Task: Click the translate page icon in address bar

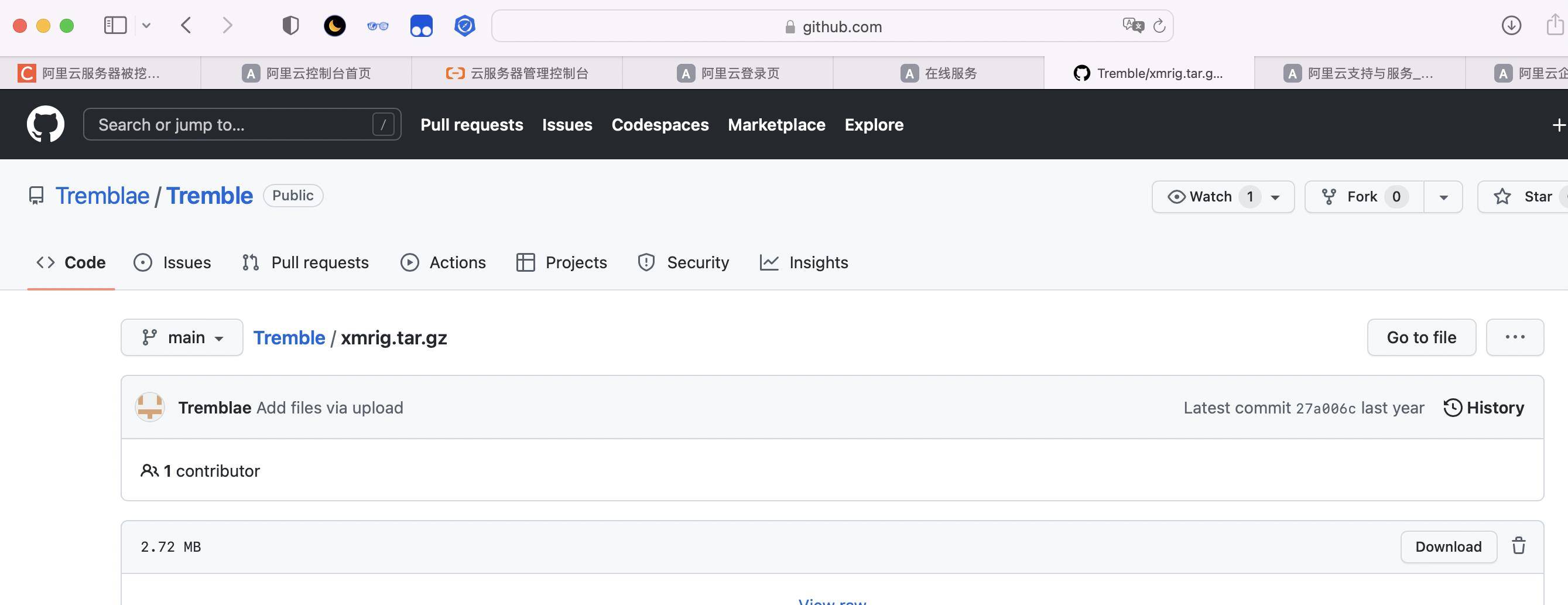Action: (x=1133, y=26)
